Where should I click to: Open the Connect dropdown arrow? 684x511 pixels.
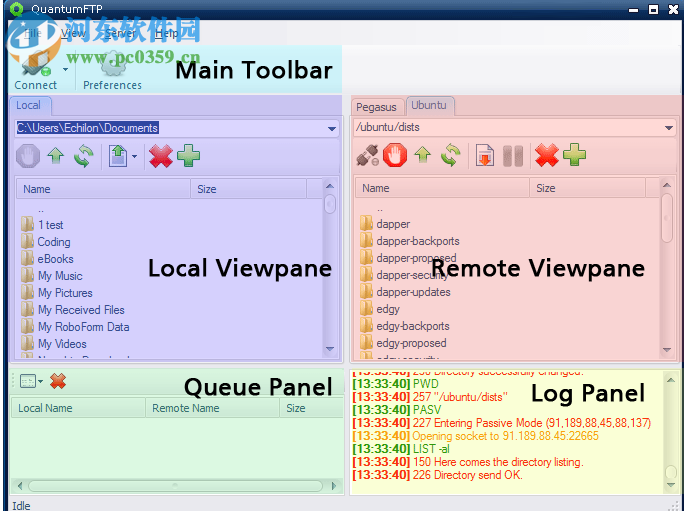point(65,69)
